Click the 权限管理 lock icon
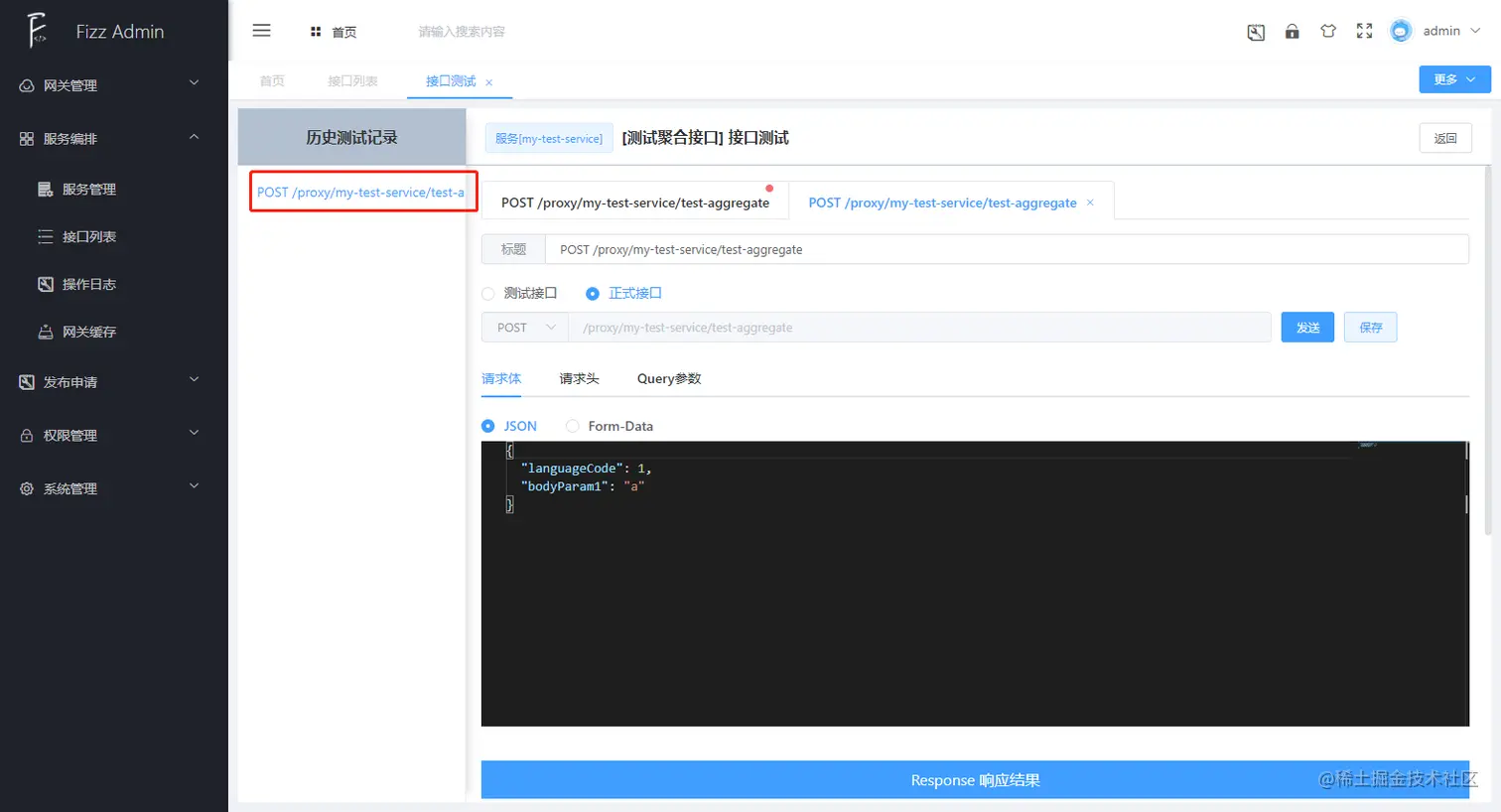 27,436
